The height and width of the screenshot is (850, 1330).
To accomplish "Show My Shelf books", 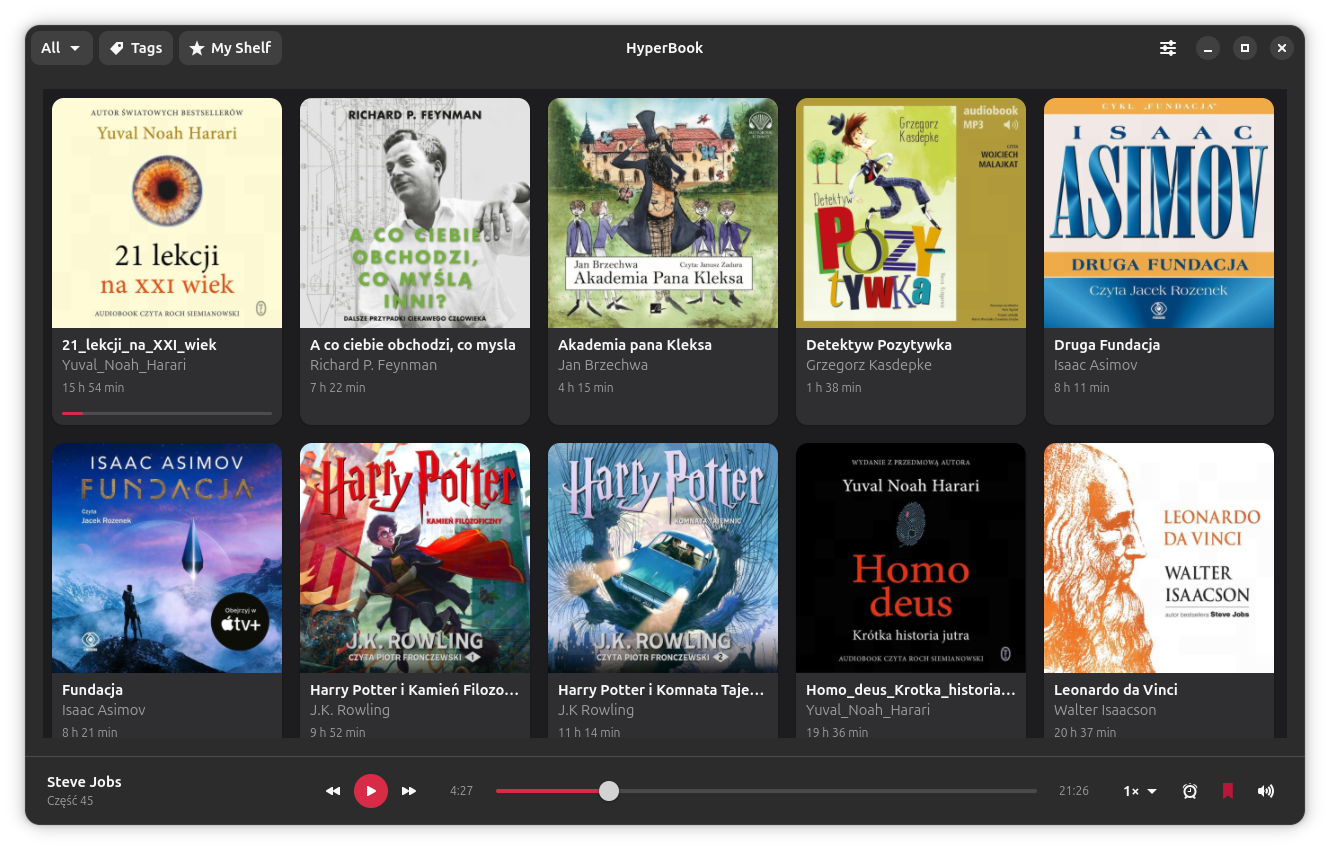I will tap(230, 48).
